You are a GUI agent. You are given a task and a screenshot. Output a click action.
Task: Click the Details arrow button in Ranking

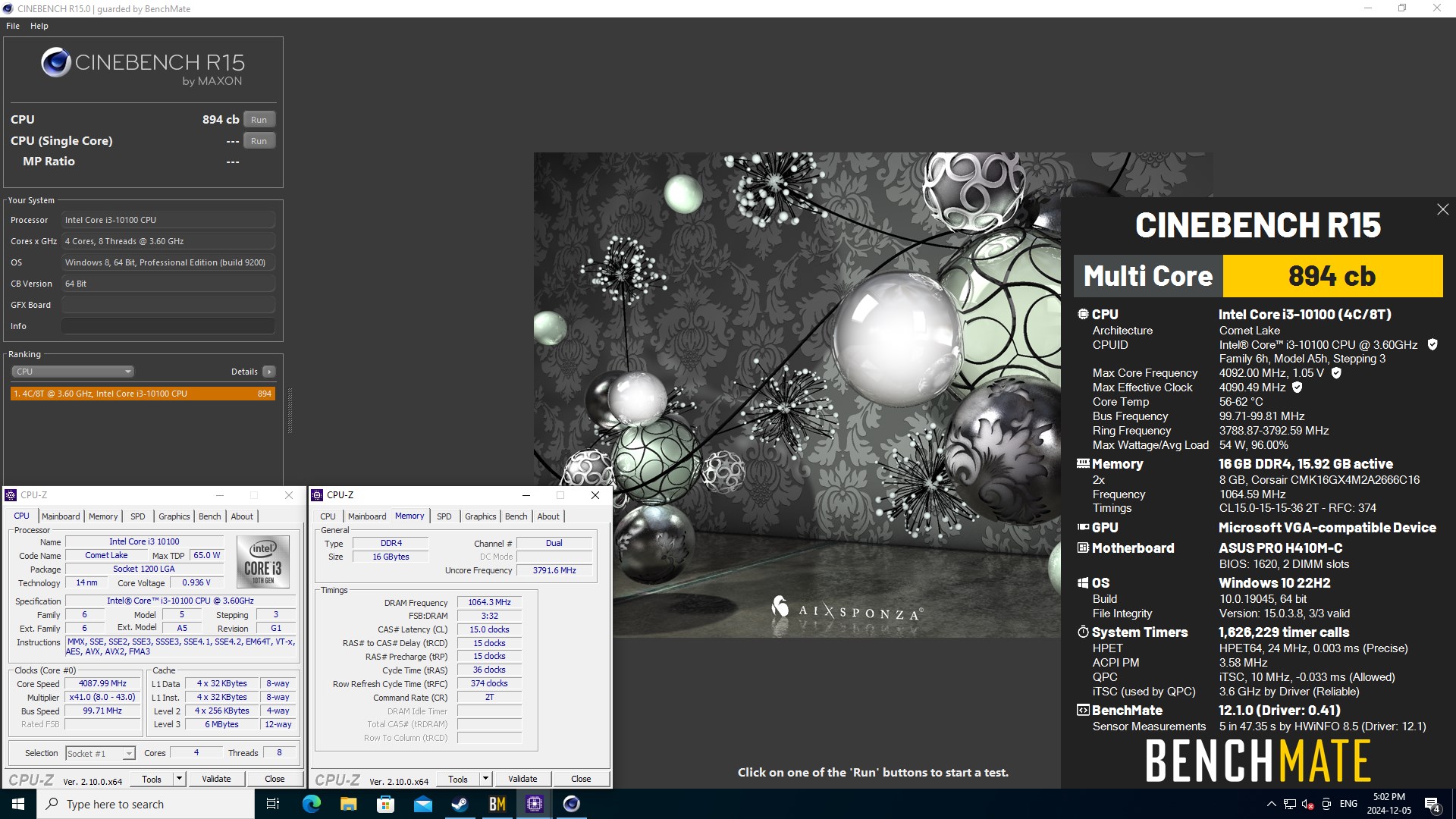pyautogui.click(x=268, y=372)
